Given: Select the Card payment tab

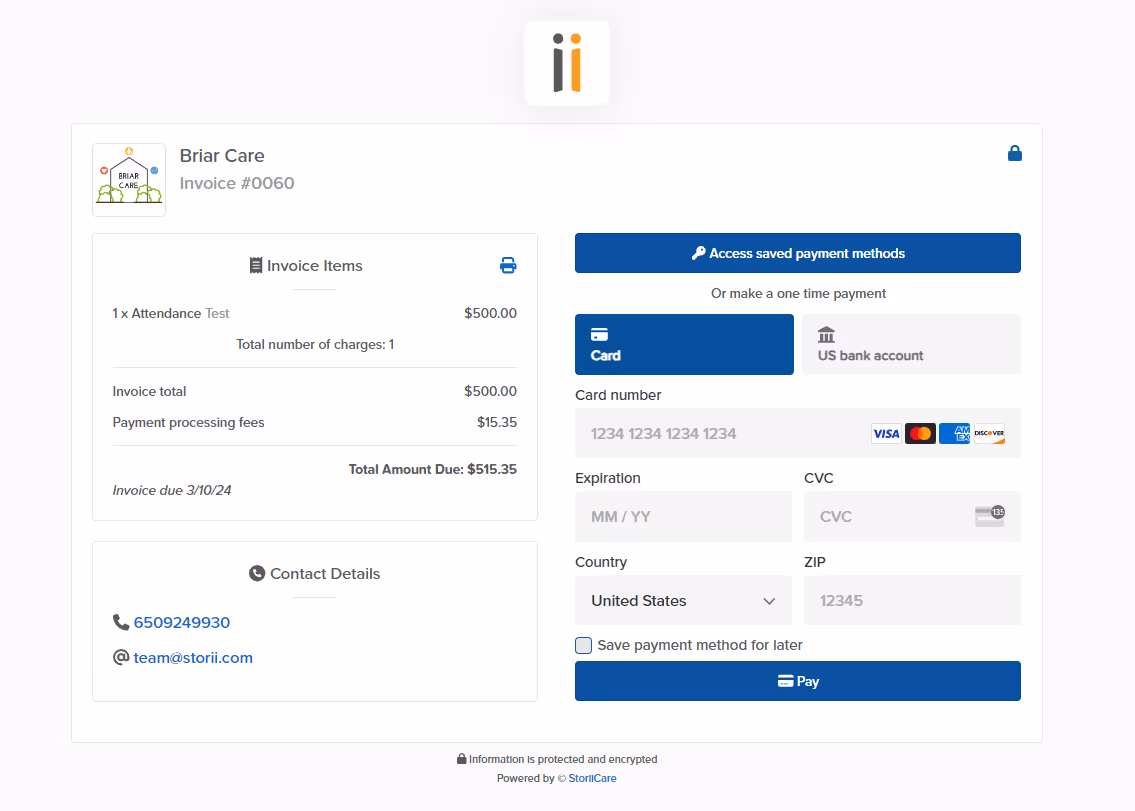Looking at the screenshot, I should (x=684, y=345).
